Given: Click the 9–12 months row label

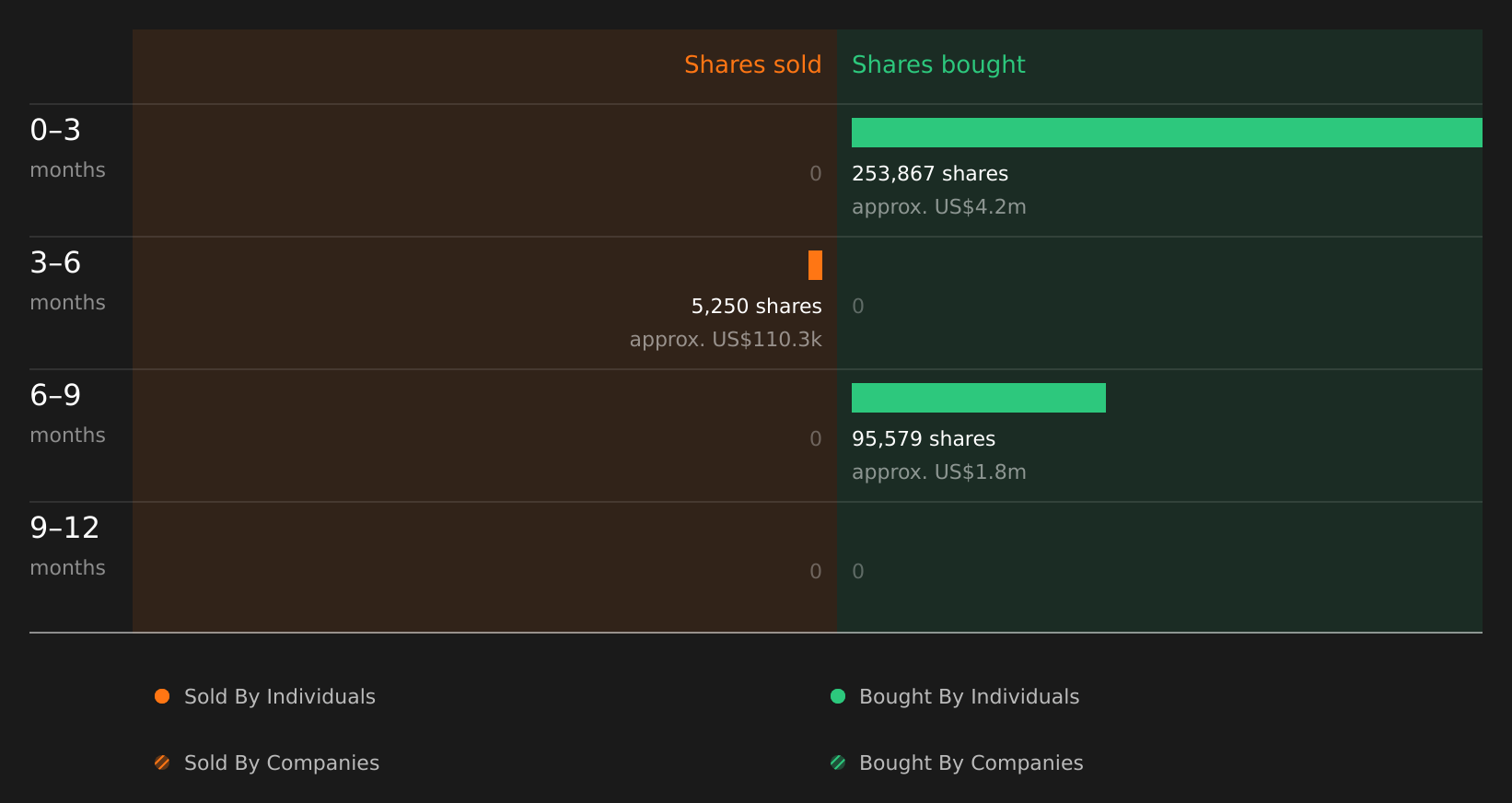Looking at the screenshot, I should (67, 546).
